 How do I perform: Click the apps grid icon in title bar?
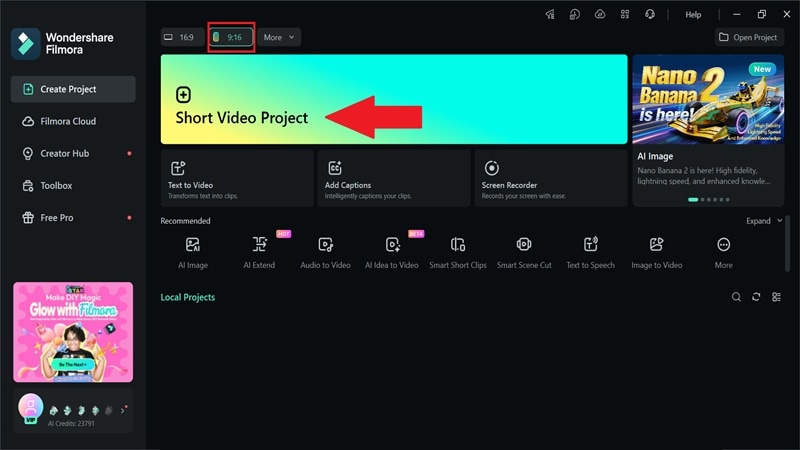click(625, 14)
